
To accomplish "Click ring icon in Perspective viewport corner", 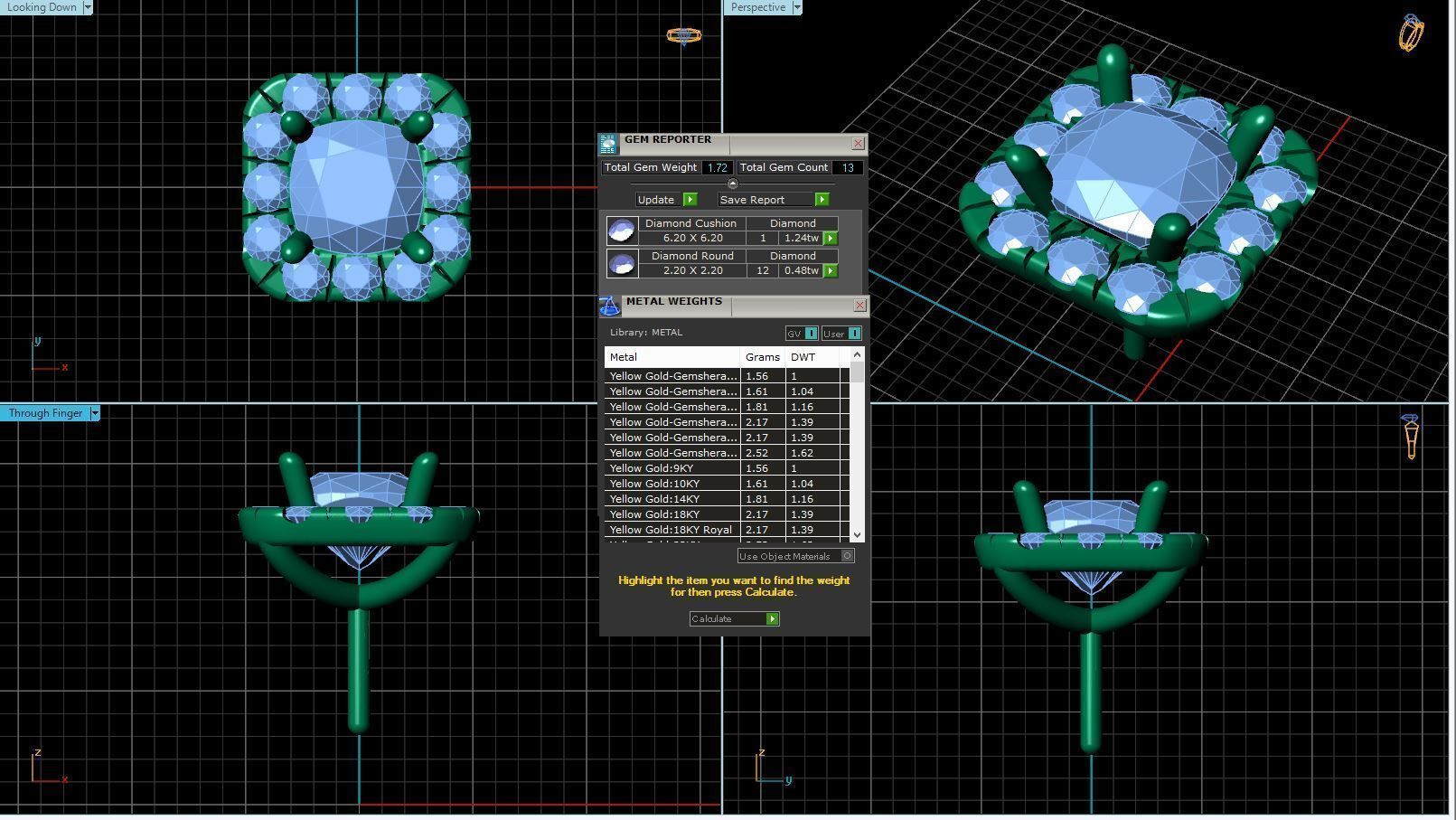I will pyautogui.click(x=1411, y=33).
